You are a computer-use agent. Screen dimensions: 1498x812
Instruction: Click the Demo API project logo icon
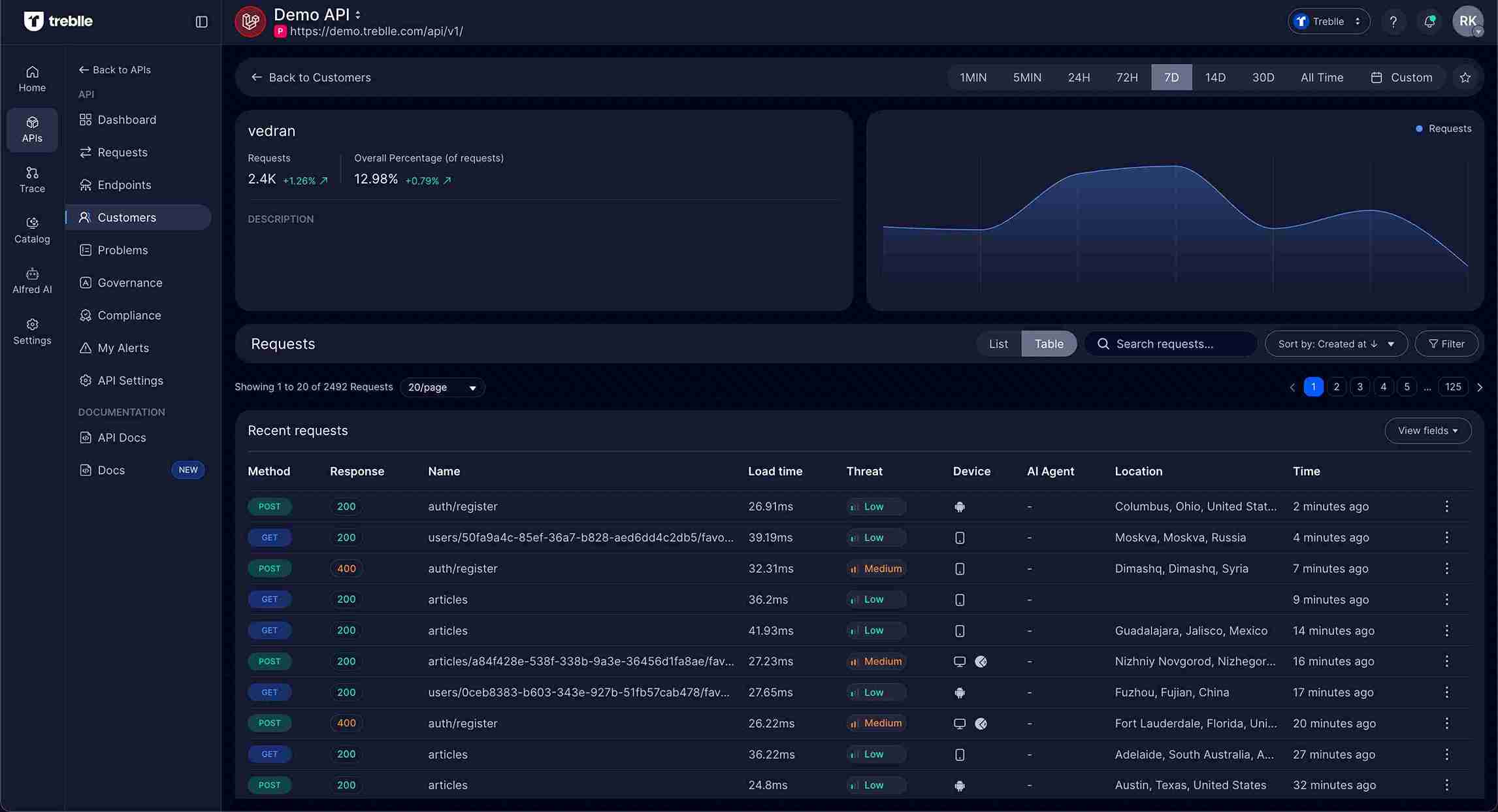250,21
